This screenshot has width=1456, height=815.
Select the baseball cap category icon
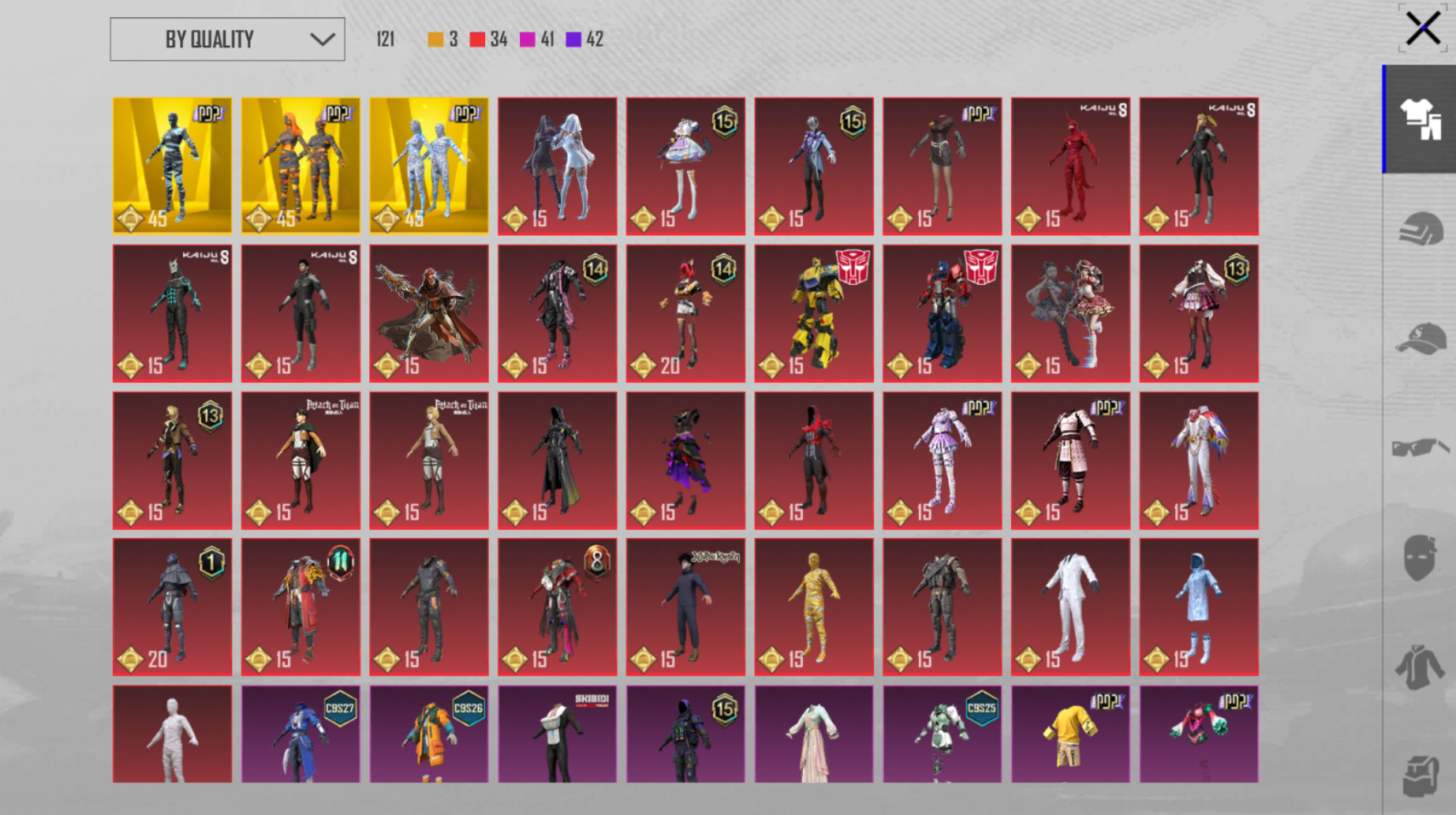tap(1420, 338)
